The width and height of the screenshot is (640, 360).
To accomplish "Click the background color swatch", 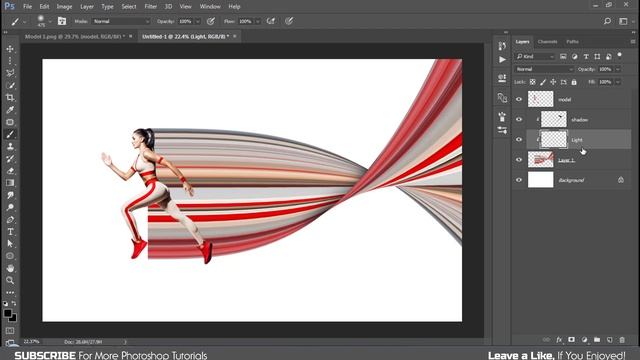I will pos(13,318).
